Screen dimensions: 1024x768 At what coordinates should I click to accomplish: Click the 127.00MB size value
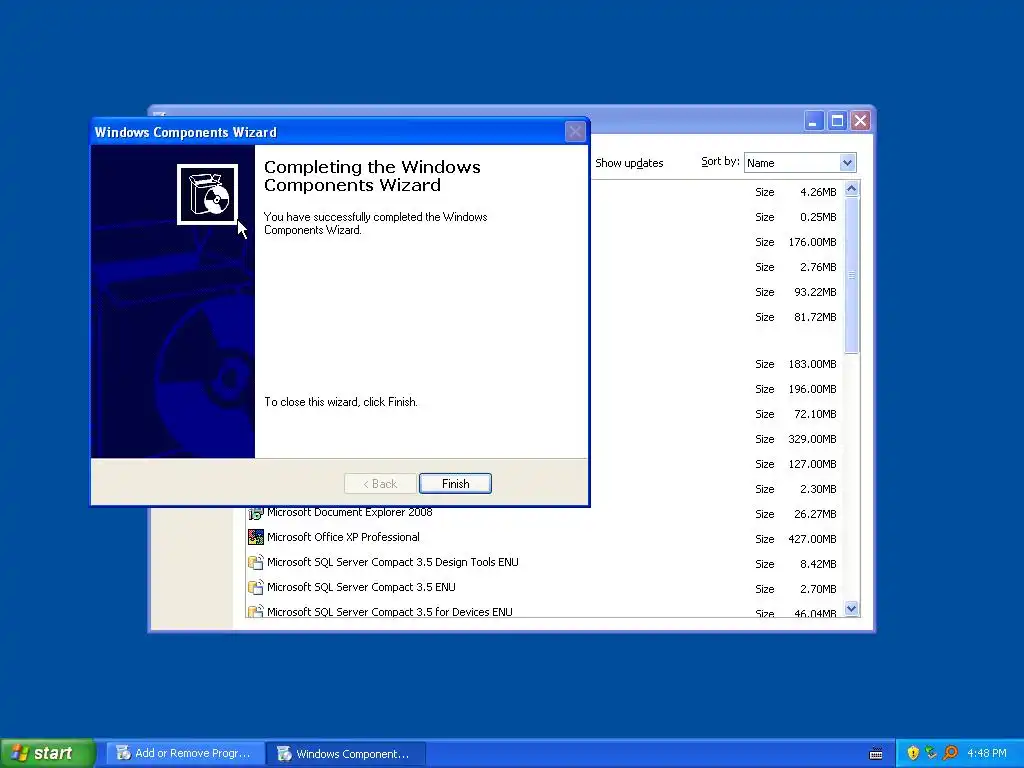pos(812,464)
